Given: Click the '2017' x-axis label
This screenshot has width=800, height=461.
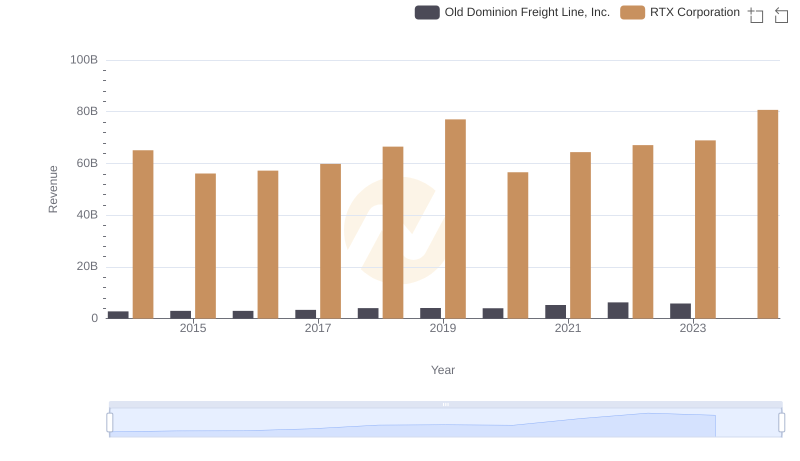Looking at the screenshot, I should point(318,328).
